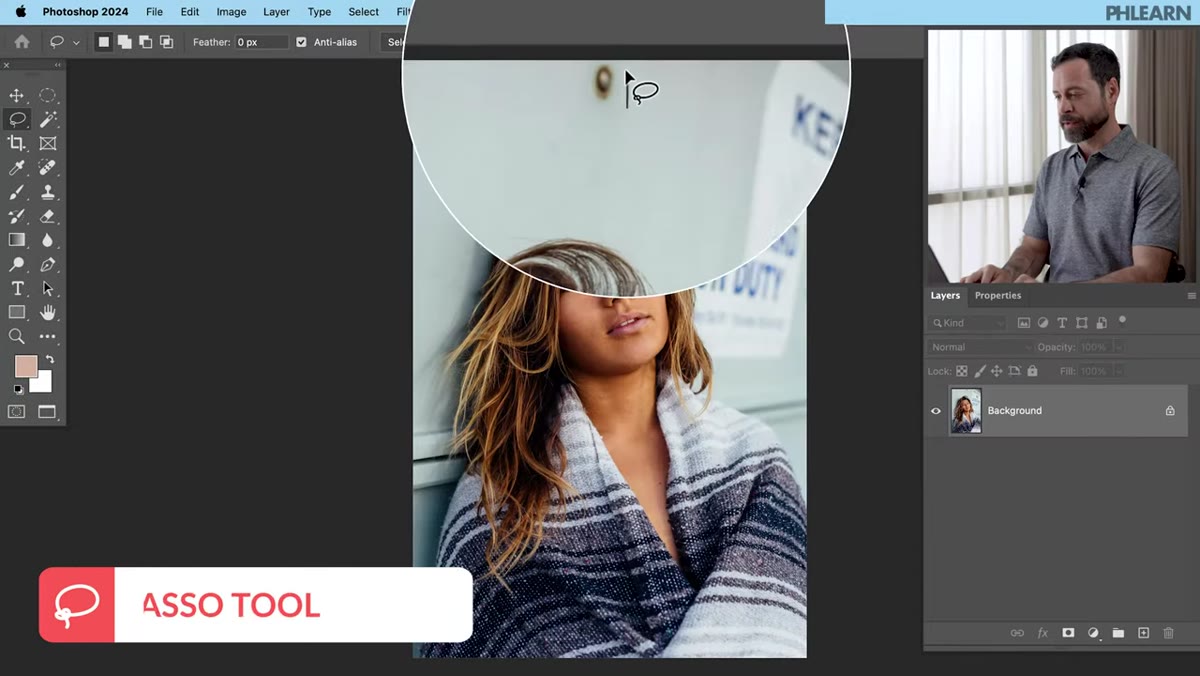
Task: Select the Elliptical Marquee tool
Action: (x=47, y=95)
